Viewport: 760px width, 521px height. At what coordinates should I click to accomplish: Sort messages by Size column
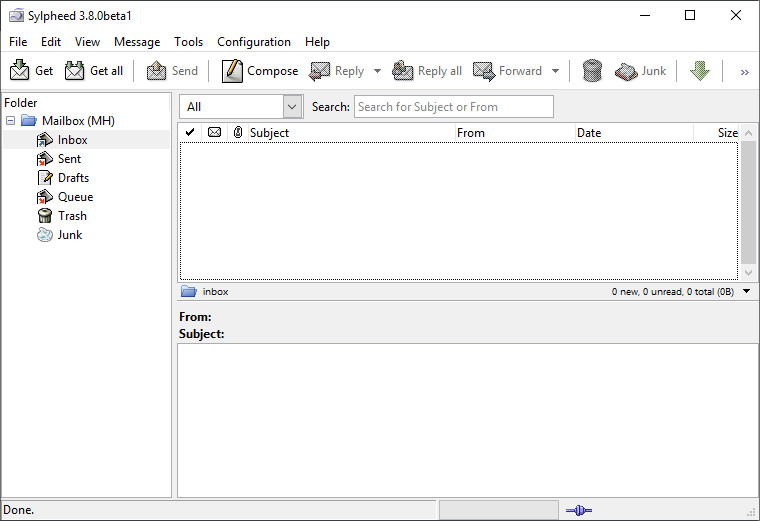[716, 132]
